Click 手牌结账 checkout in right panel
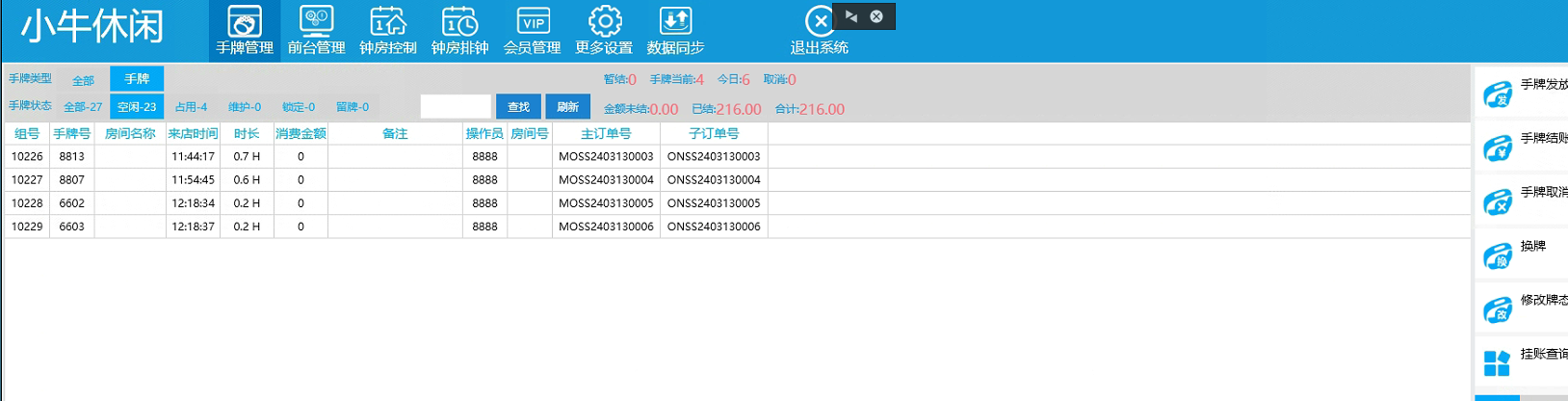 click(1498, 148)
